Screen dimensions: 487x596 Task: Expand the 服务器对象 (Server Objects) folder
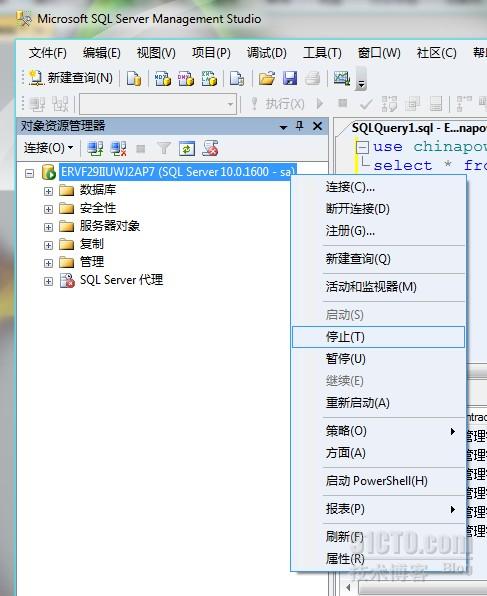(x=48, y=227)
